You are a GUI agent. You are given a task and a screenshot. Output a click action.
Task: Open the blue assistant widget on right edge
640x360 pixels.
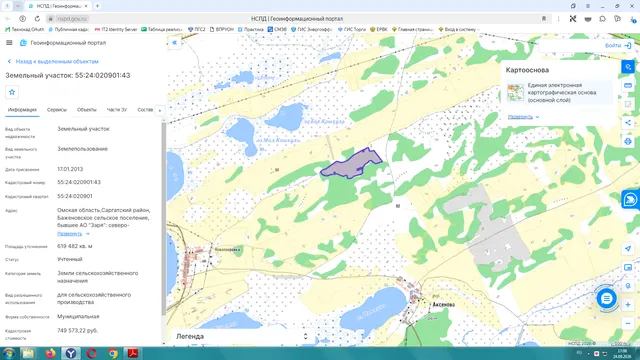click(x=631, y=200)
